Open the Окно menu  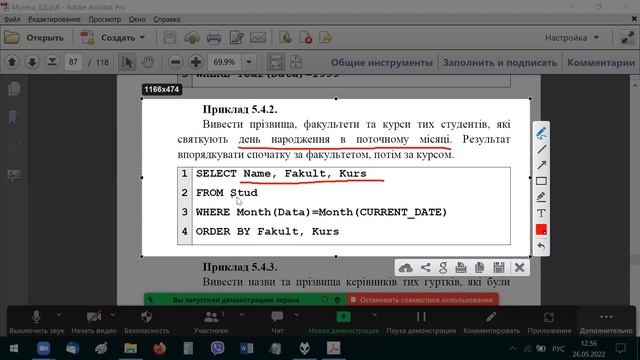(x=137, y=19)
